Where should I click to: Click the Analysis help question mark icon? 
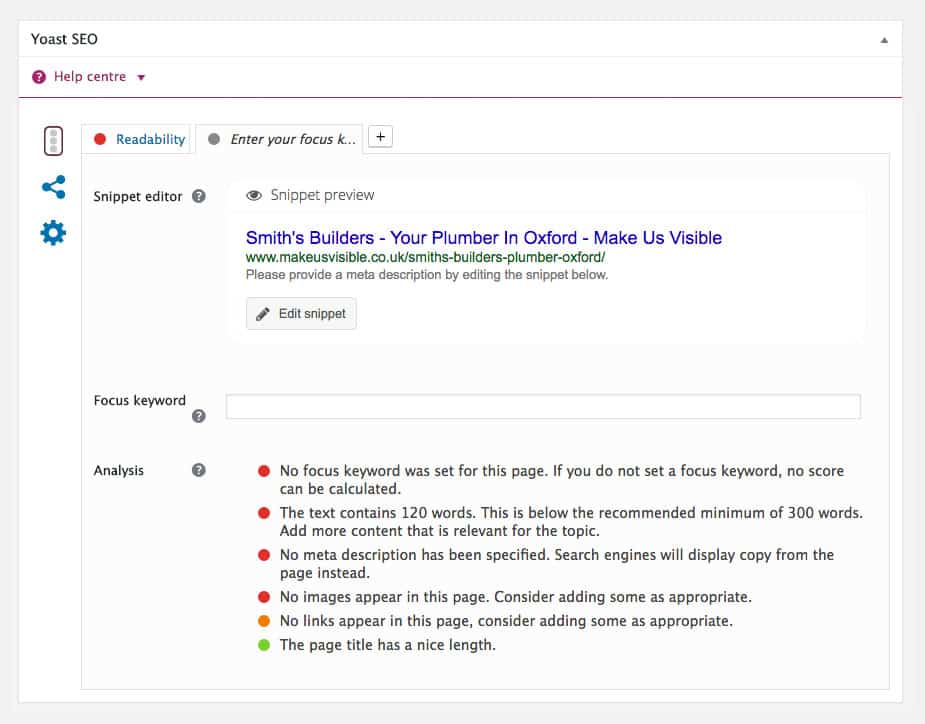199,470
